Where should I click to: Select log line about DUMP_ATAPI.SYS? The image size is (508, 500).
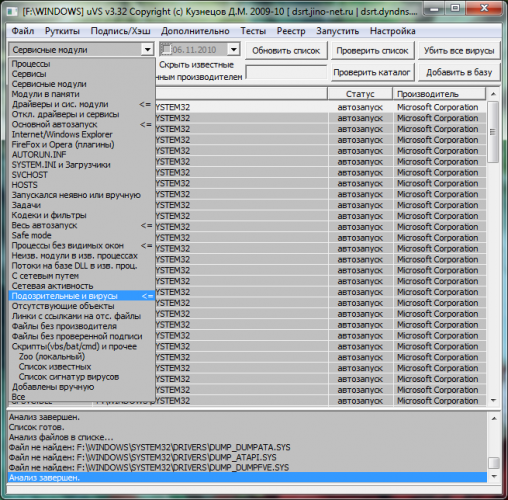click(247, 457)
